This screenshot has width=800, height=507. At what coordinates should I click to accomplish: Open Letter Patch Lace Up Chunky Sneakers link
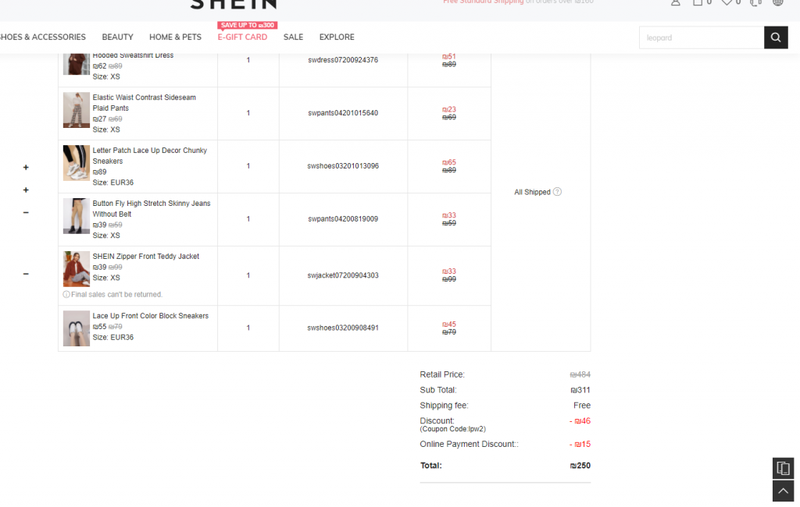[x=149, y=156]
